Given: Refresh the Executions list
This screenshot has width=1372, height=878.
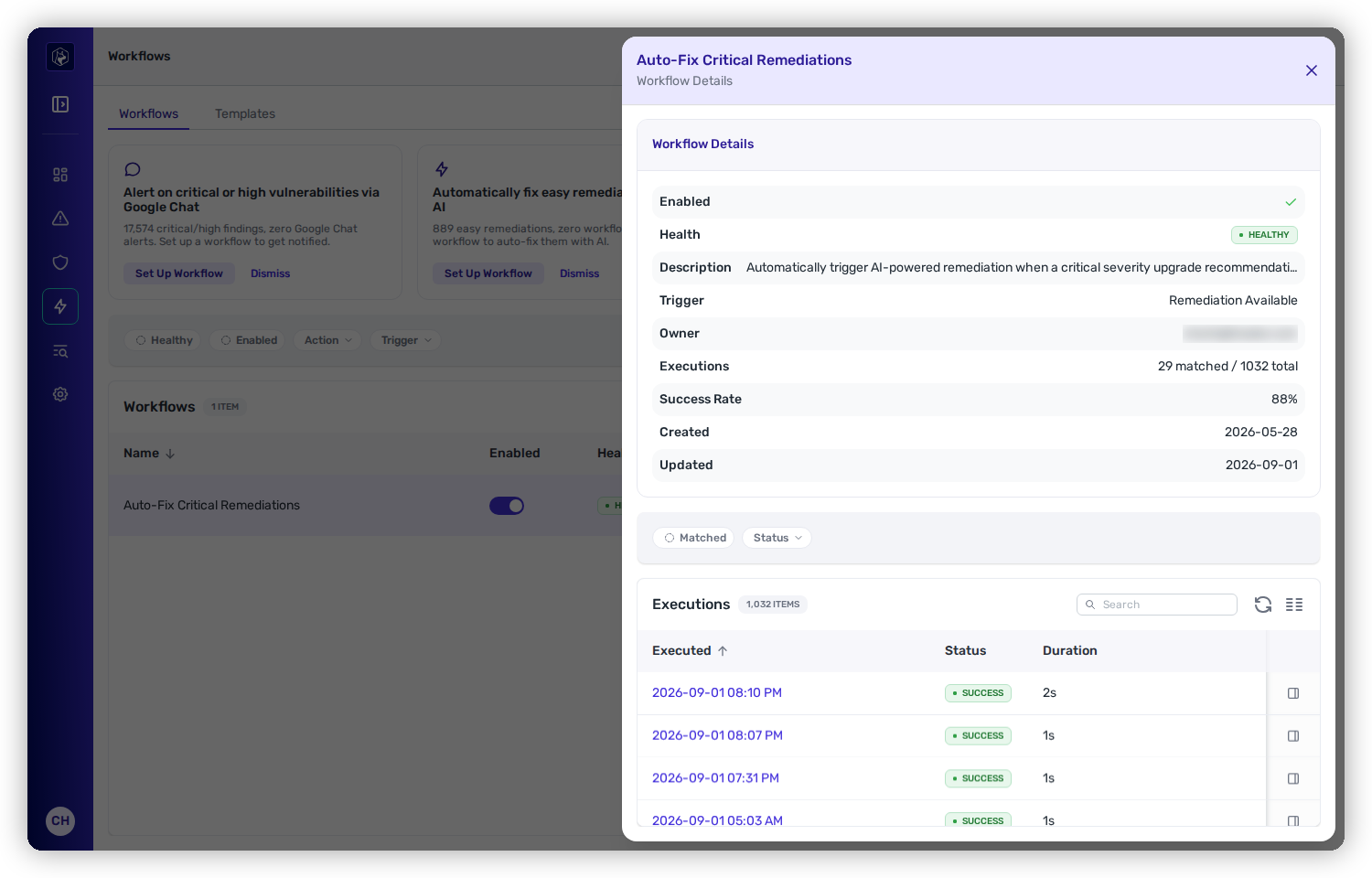Looking at the screenshot, I should [x=1263, y=605].
